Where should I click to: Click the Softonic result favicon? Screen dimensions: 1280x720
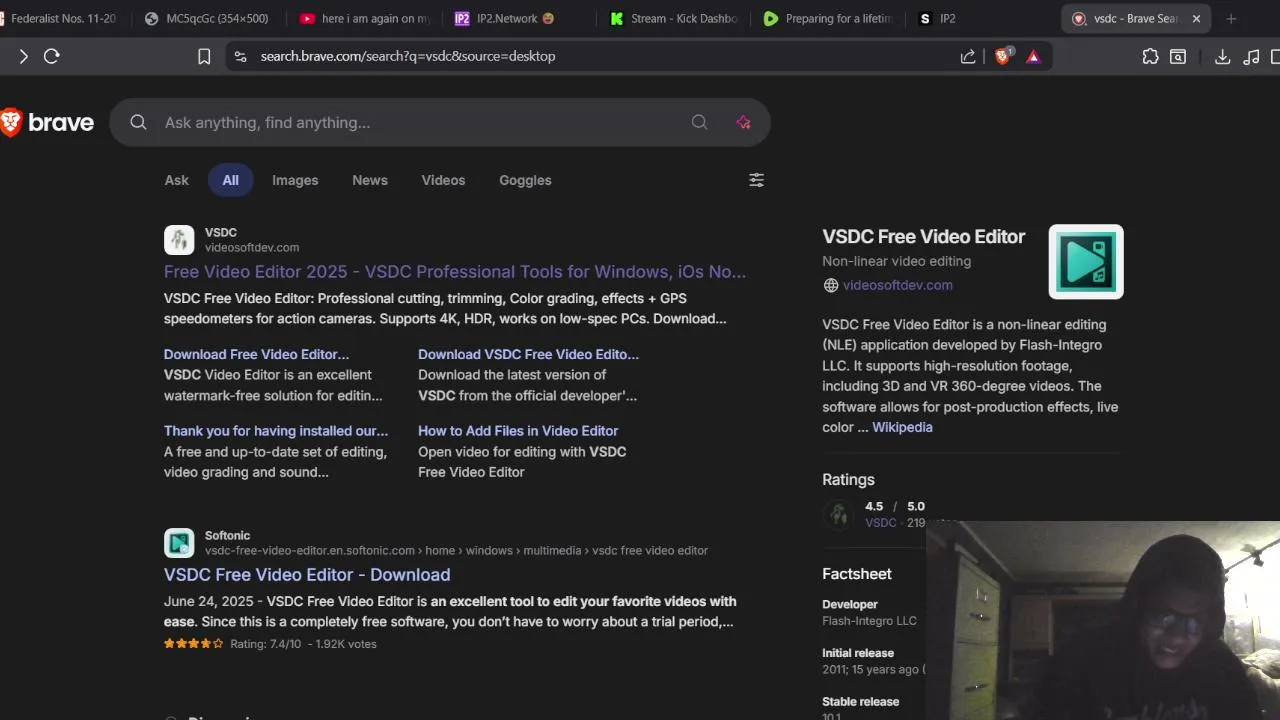179,543
